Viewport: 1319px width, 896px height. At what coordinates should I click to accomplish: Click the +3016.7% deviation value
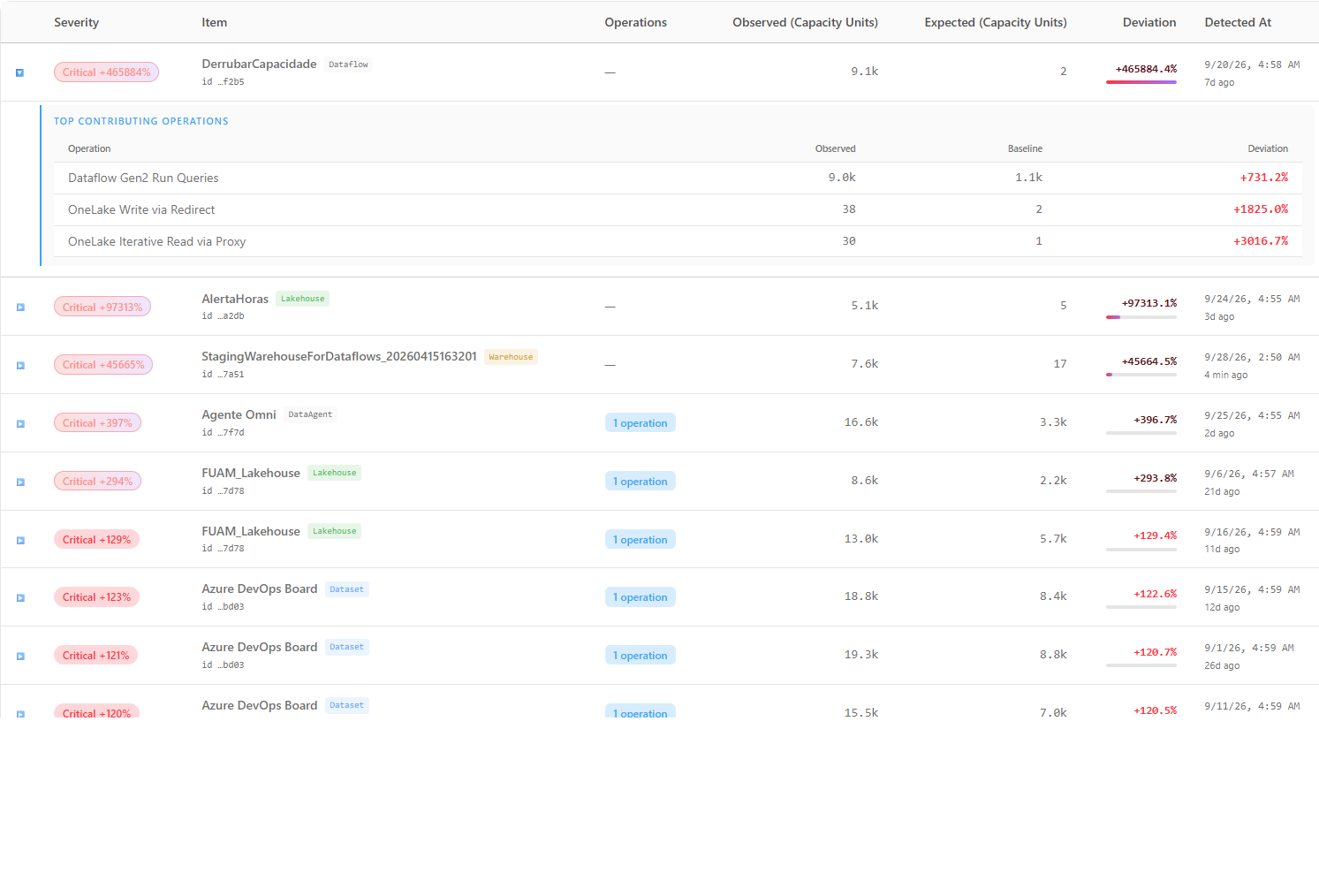(x=1261, y=241)
